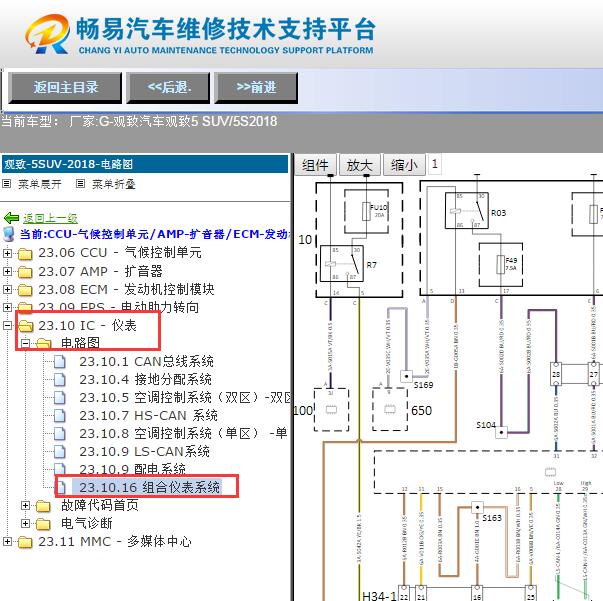Go back with the <<后退 button
Screen dimensions: 603x601
168,88
